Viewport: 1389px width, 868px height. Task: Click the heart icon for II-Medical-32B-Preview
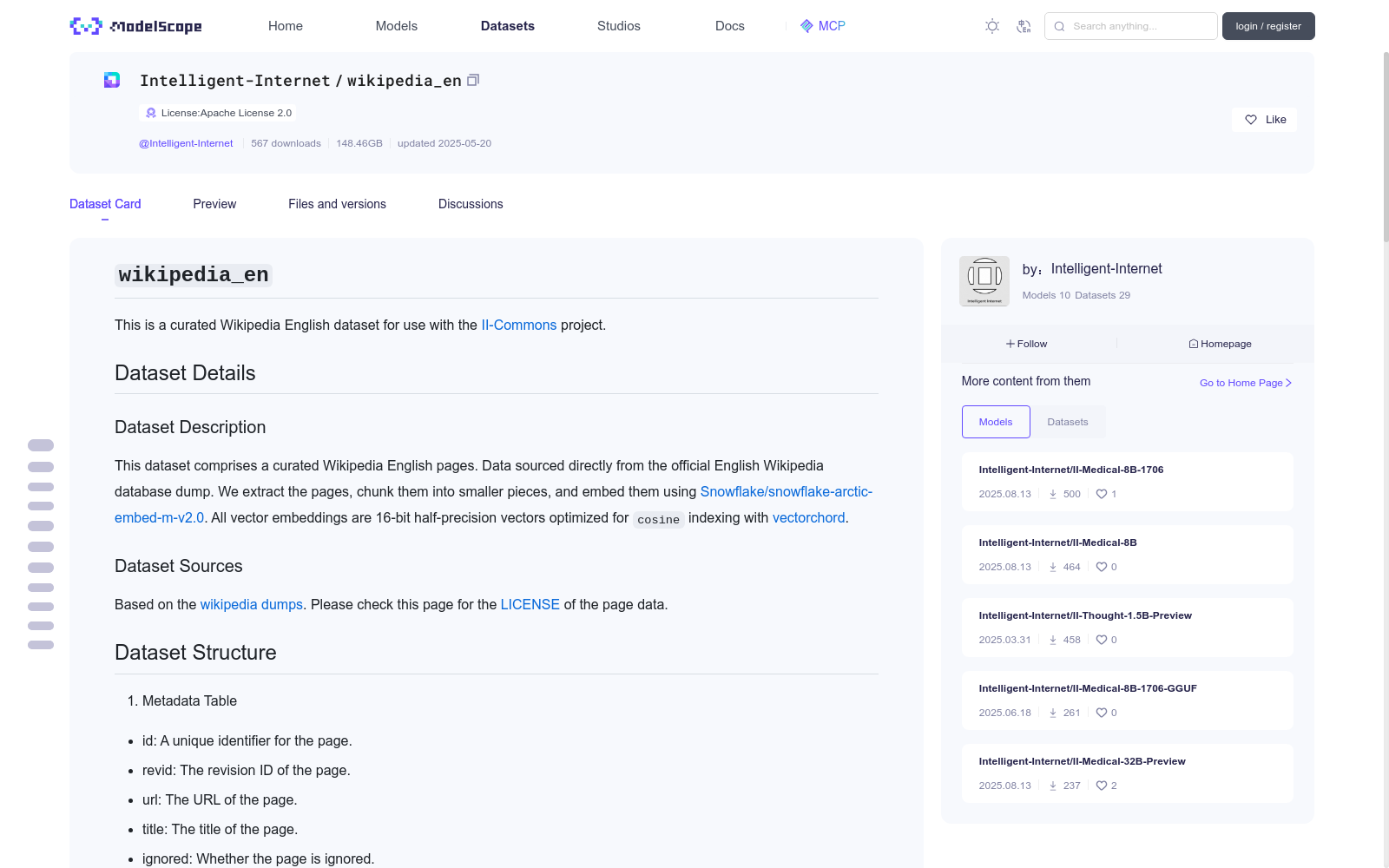tap(1102, 786)
